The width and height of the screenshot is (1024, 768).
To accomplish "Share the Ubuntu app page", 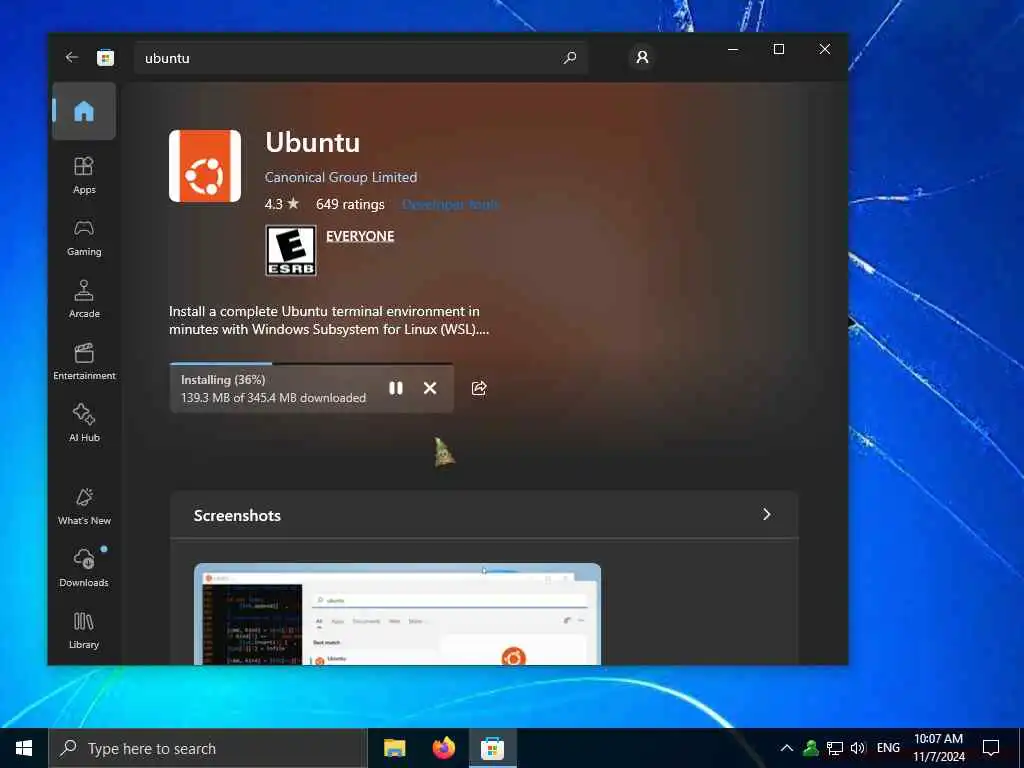I will coord(479,388).
